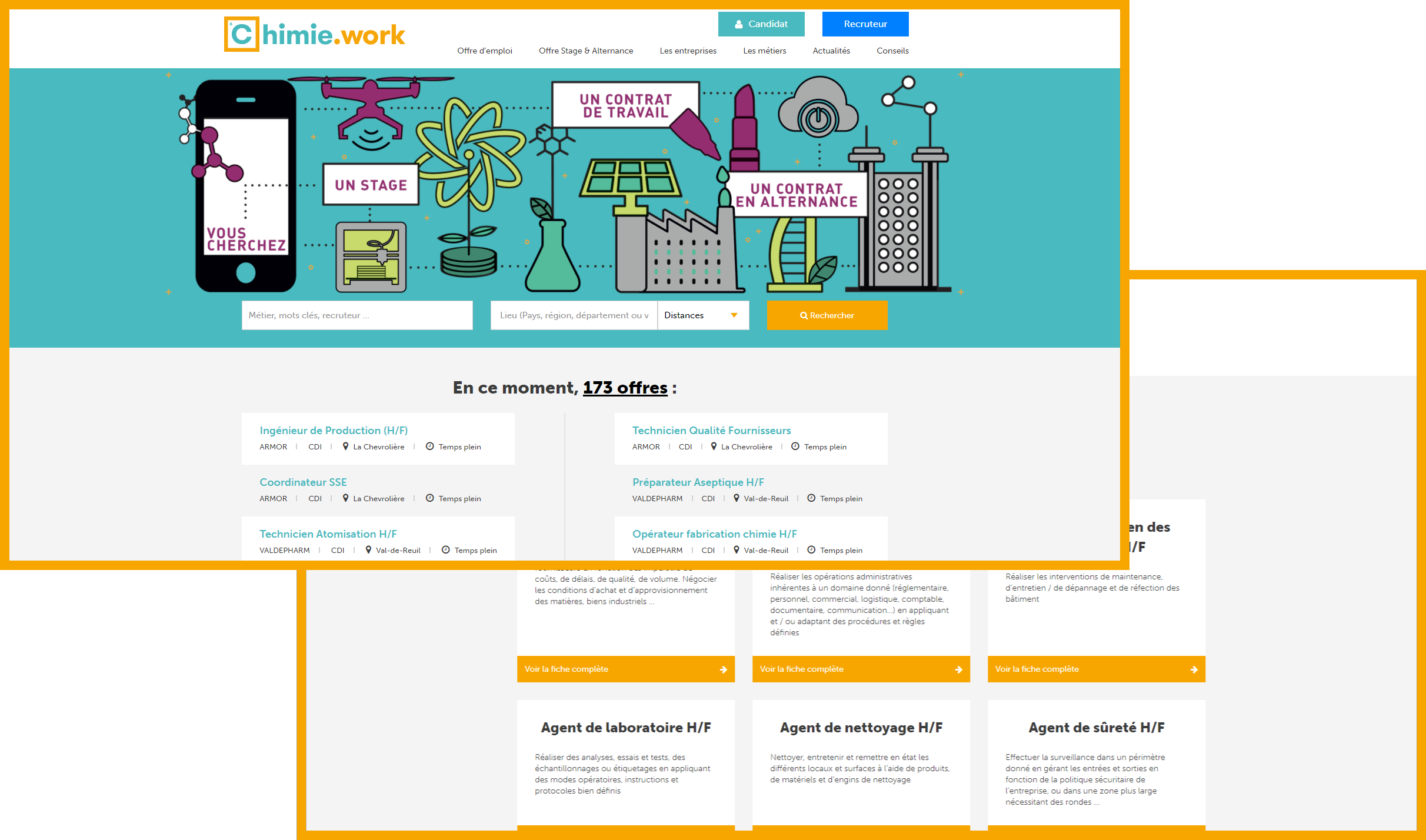Click VALDEPHARM in Préparateur Aseptique row

pos(657,499)
